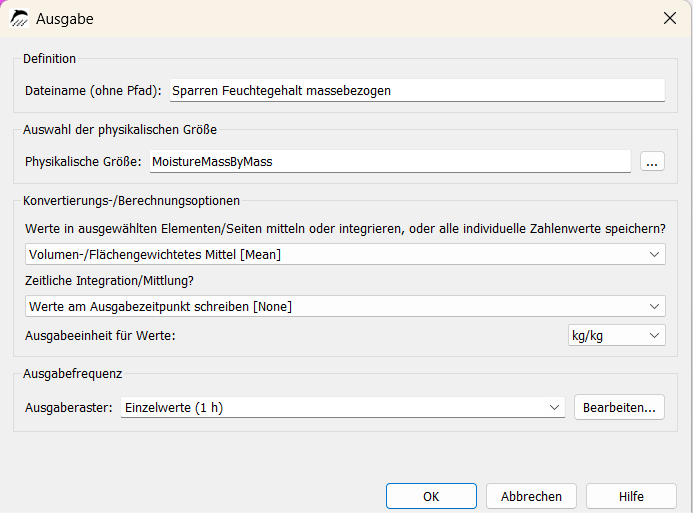Click the Delphin app icon in title bar
The image size is (693, 513).
(19, 19)
